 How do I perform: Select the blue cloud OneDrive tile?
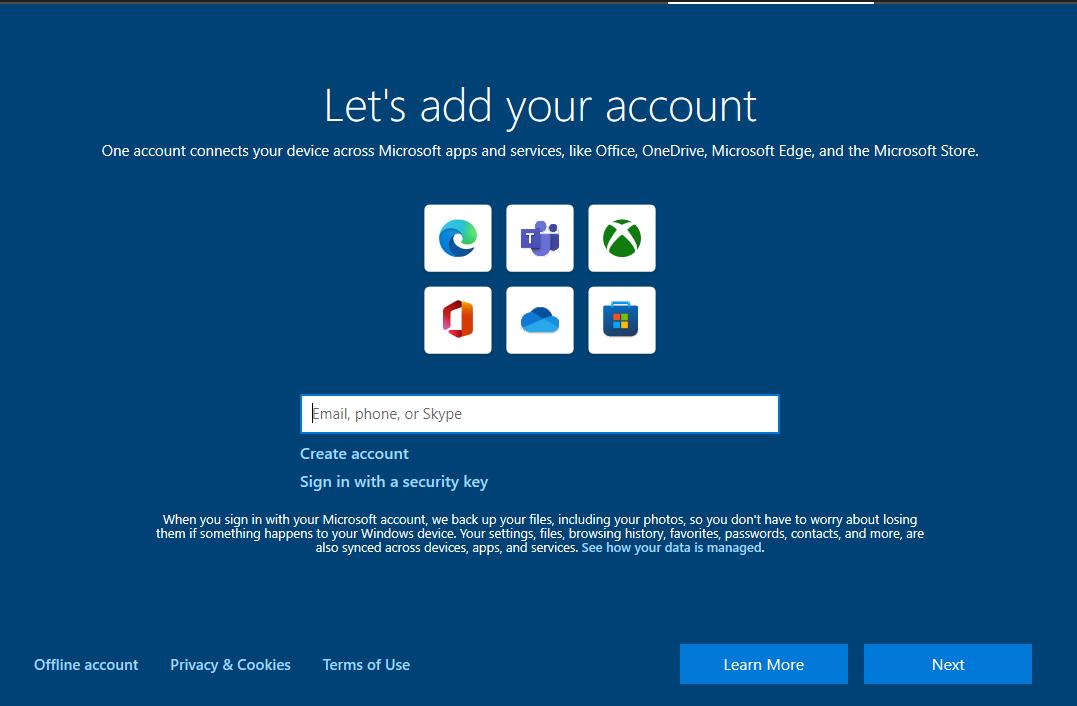539,320
